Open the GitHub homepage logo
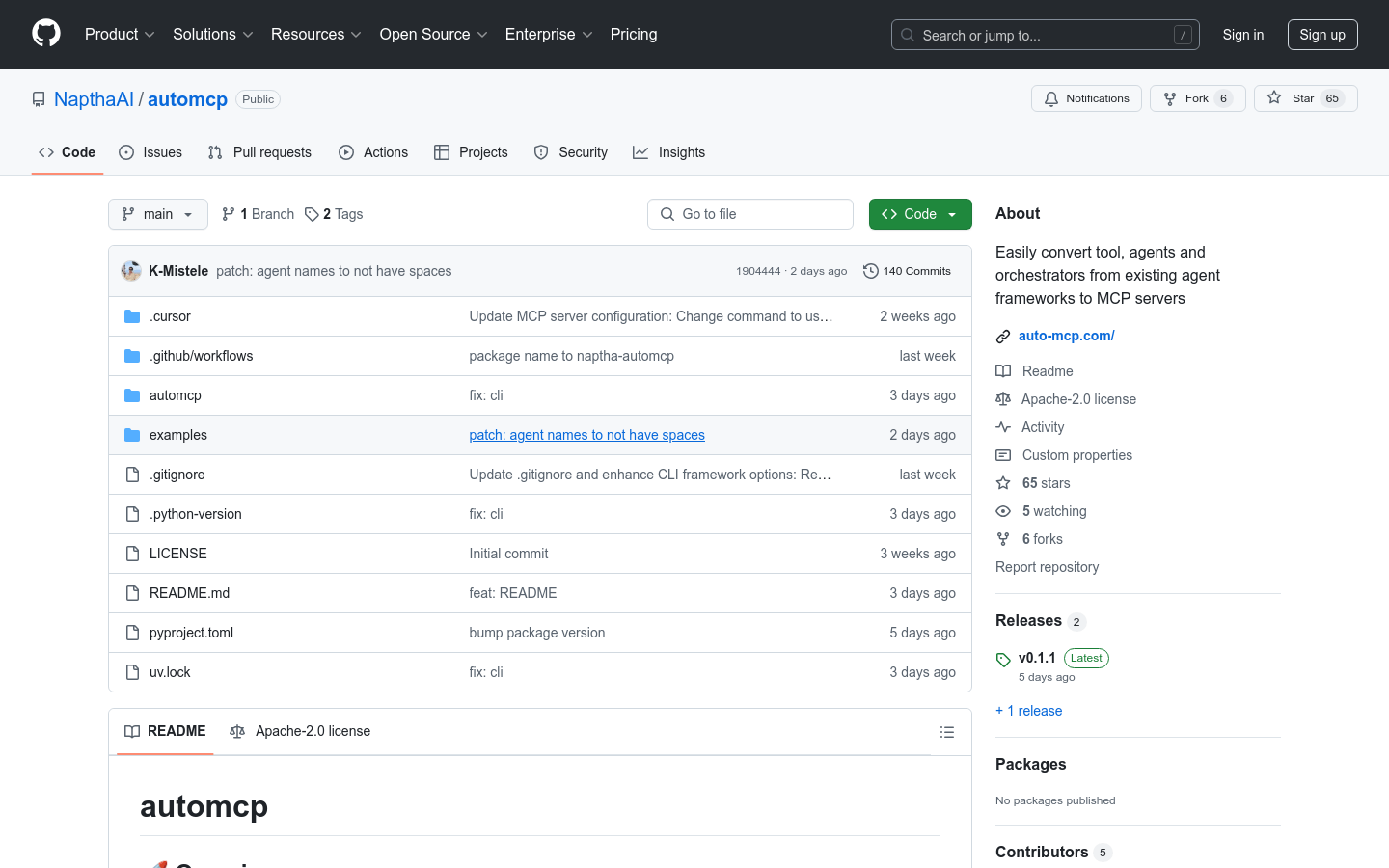The height and width of the screenshot is (868, 1389). click(x=46, y=34)
